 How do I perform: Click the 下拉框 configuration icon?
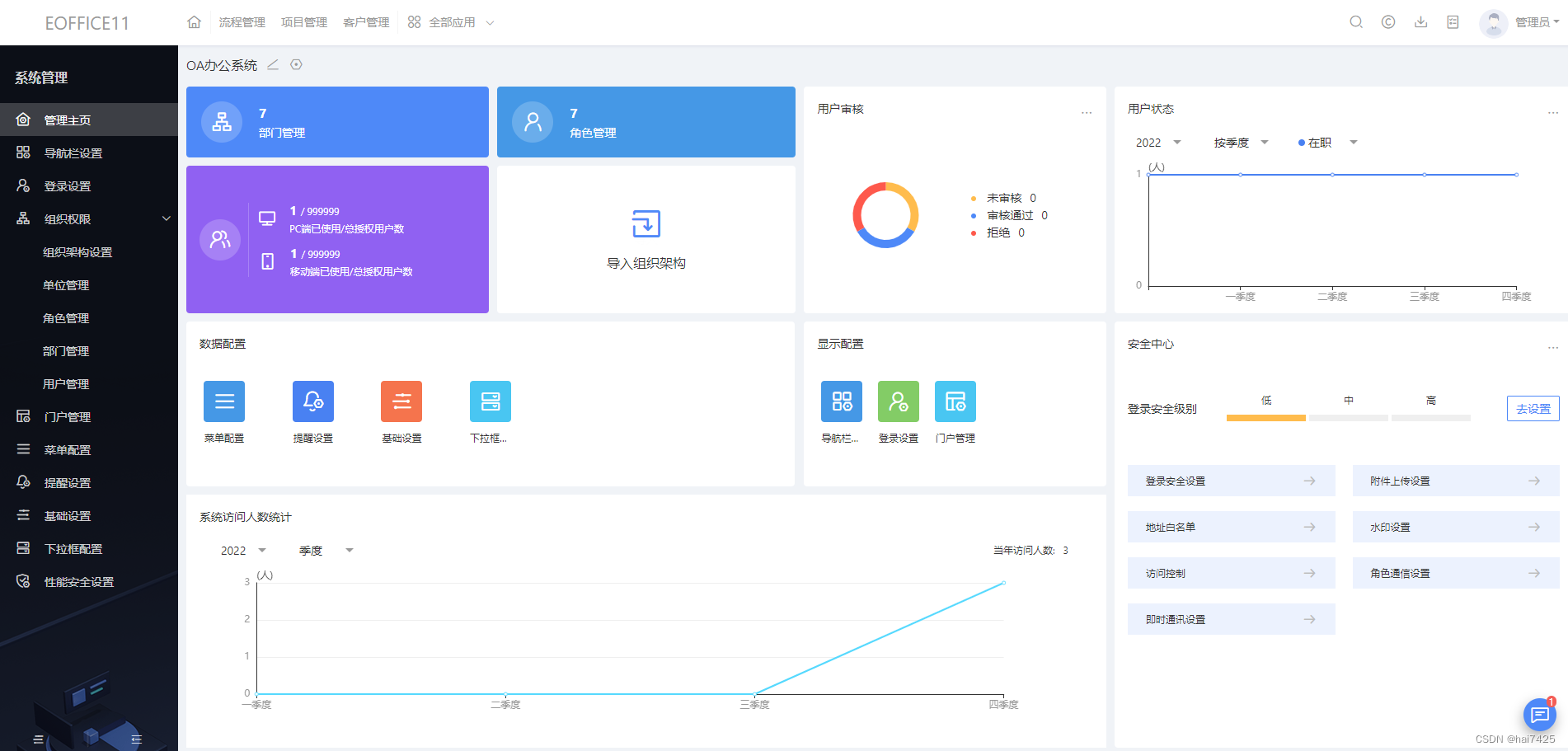(x=490, y=401)
